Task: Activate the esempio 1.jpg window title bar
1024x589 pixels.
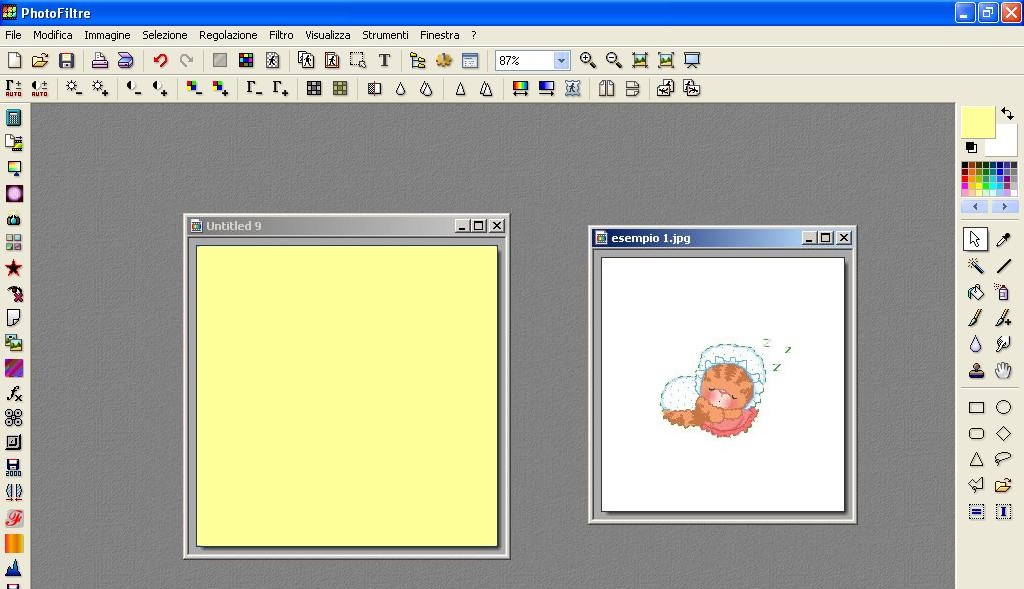Action: tap(700, 238)
